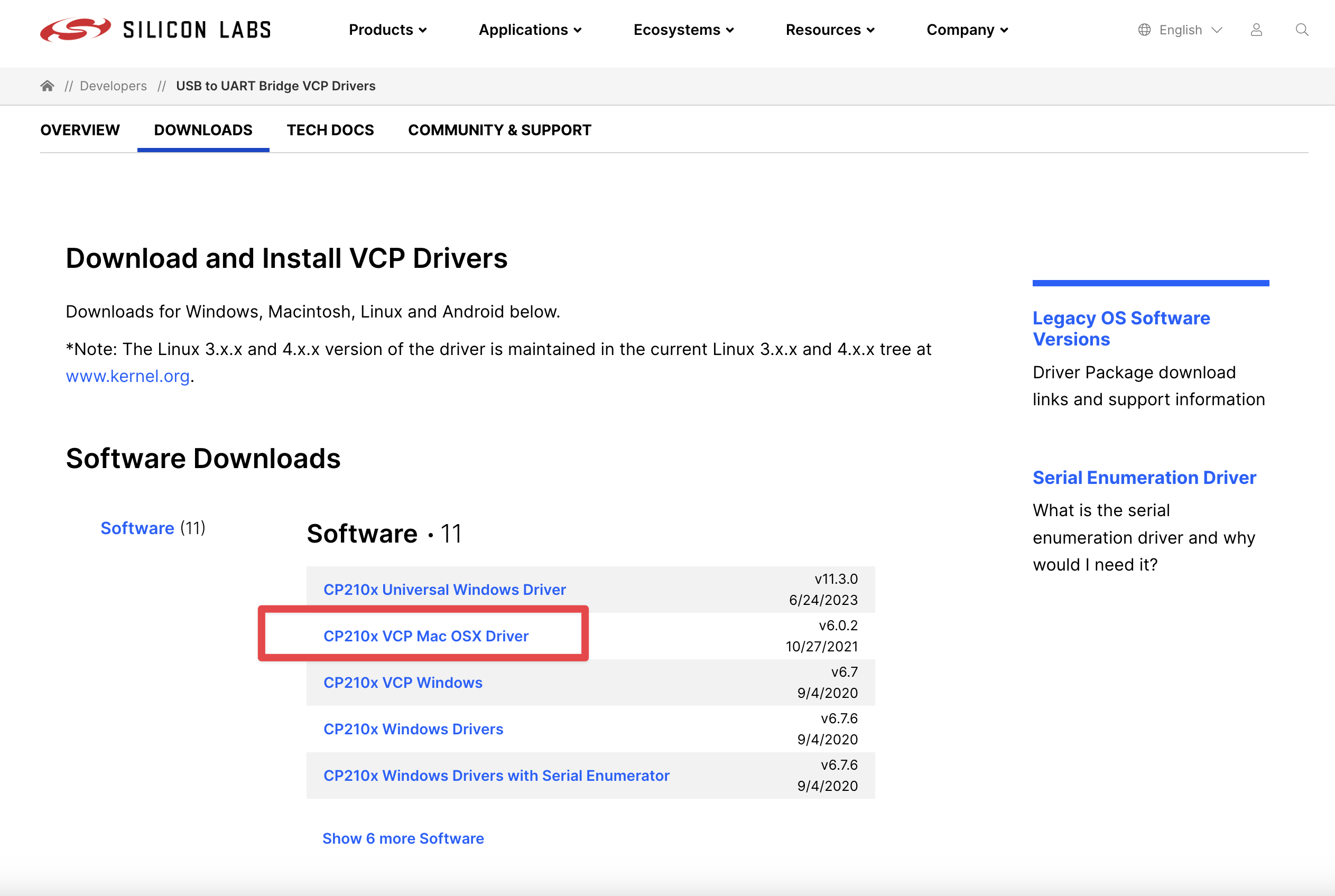
Task: Click Show 6 more Software
Action: (403, 838)
